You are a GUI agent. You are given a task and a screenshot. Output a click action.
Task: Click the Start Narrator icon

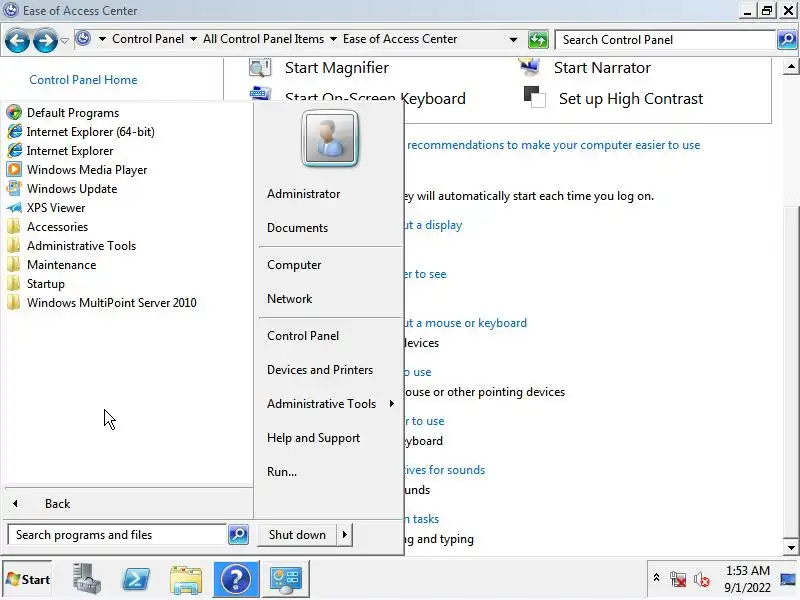point(529,67)
